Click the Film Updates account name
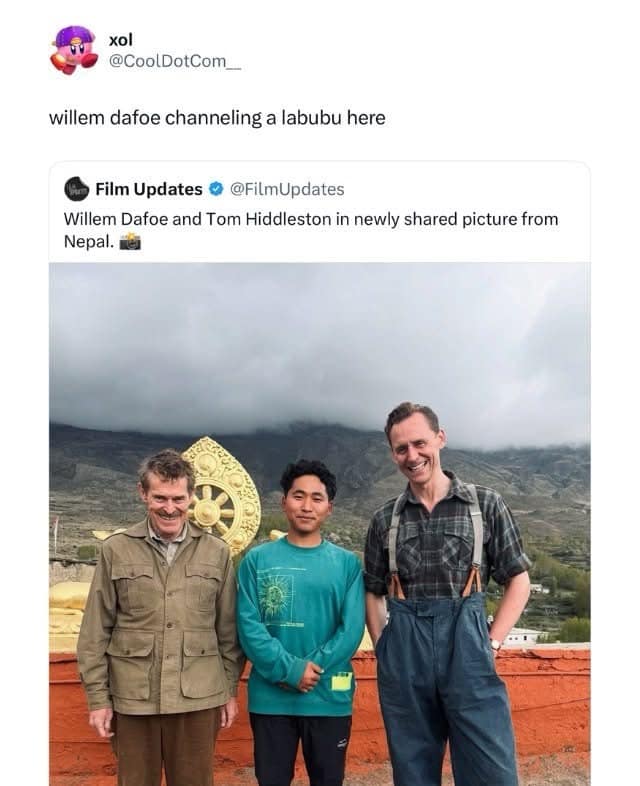Screen dimensions: 640x786 [149, 189]
